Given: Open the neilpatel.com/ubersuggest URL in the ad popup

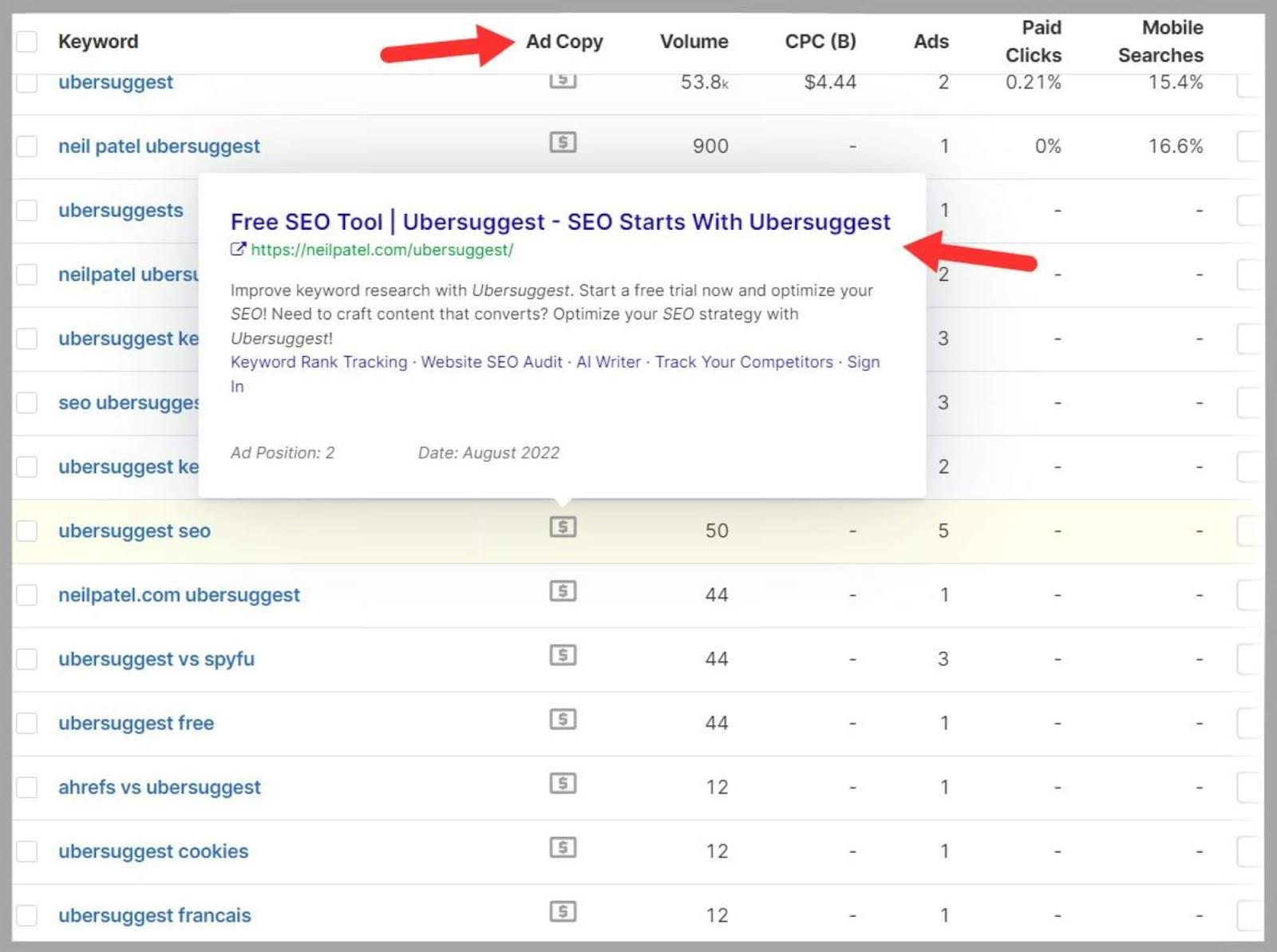Looking at the screenshot, I should pyautogui.click(x=382, y=250).
